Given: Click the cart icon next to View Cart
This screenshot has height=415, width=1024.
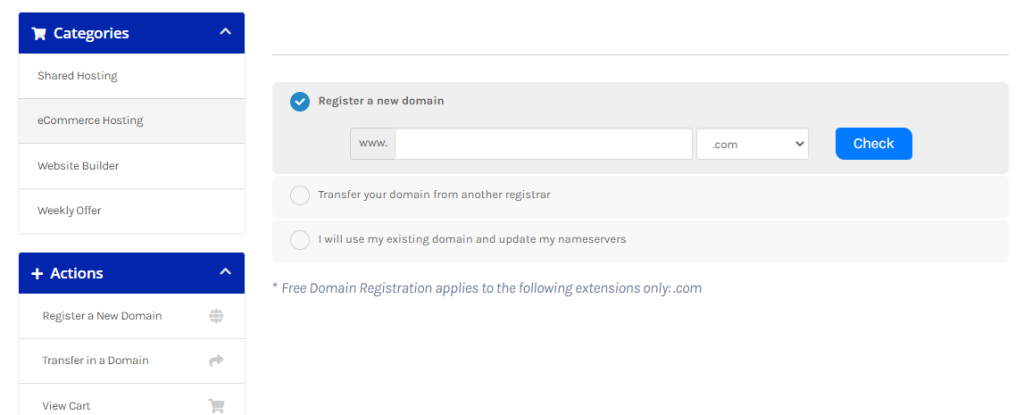Looking at the screenshot, I should click(x=216, y=406).
